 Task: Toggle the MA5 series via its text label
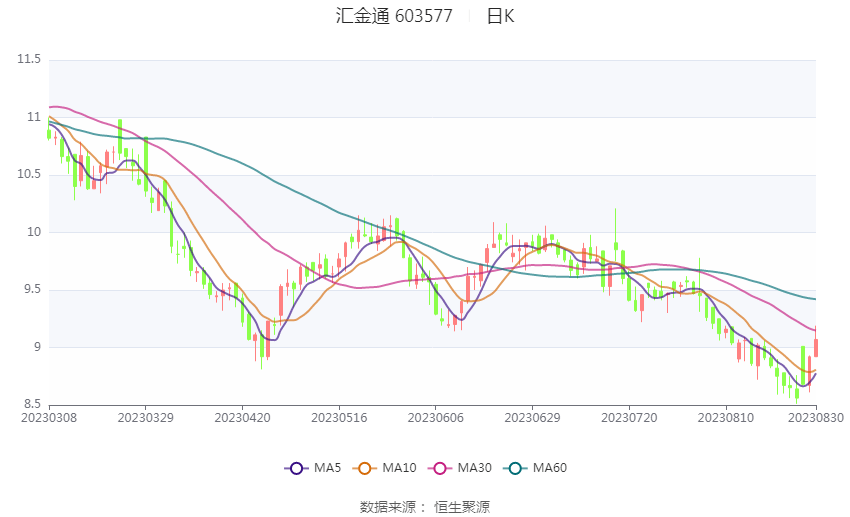327,468
